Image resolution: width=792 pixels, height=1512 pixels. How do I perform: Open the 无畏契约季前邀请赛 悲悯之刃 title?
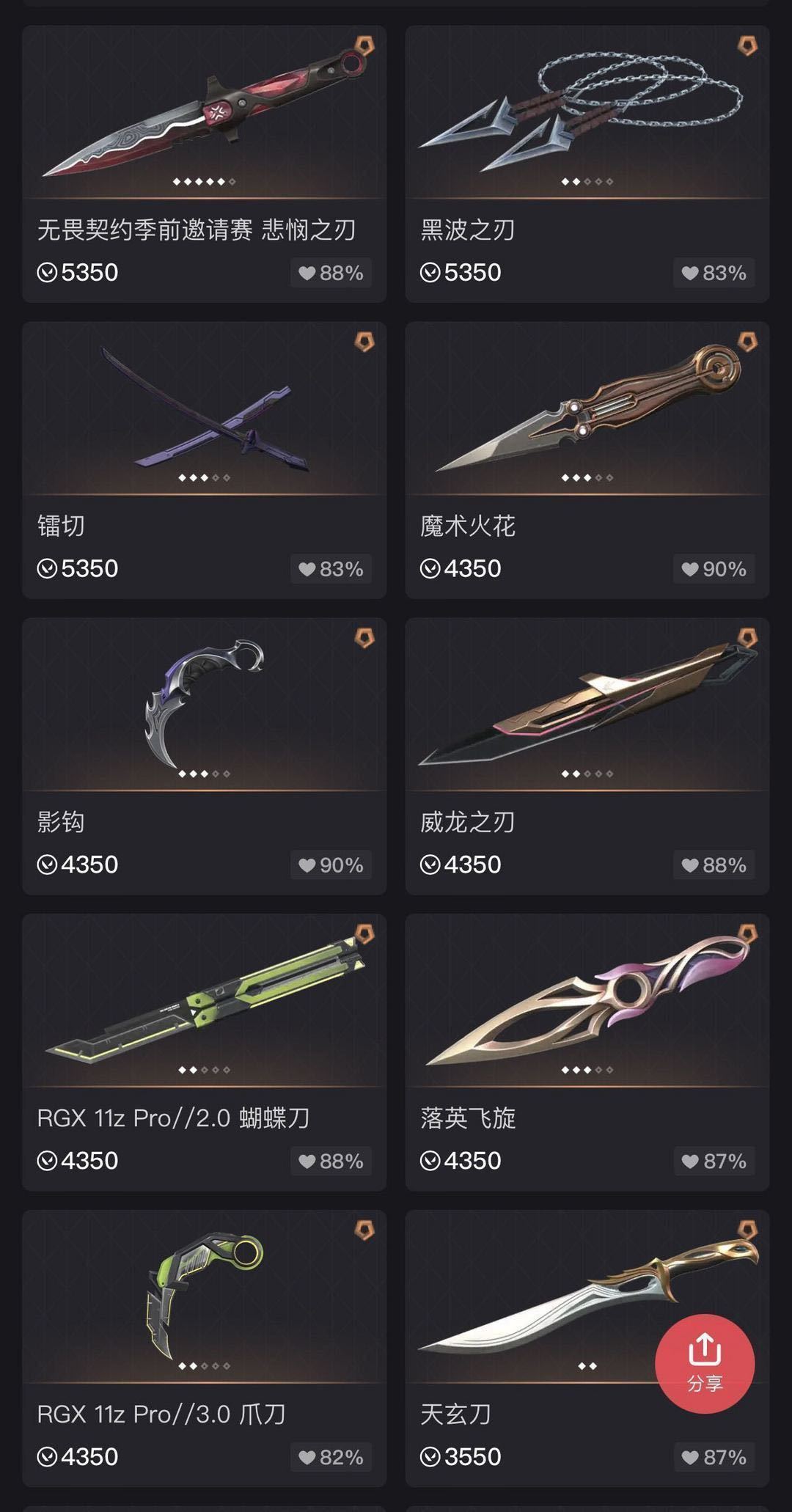point(197,230)
